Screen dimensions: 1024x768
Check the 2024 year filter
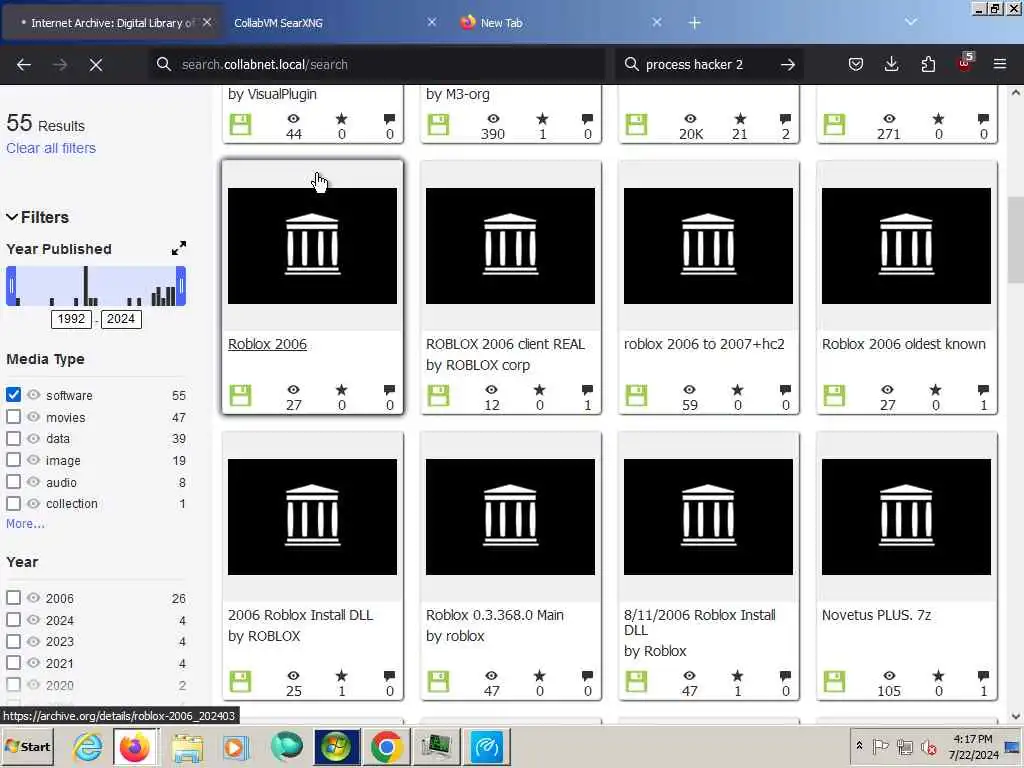(13, 620)
